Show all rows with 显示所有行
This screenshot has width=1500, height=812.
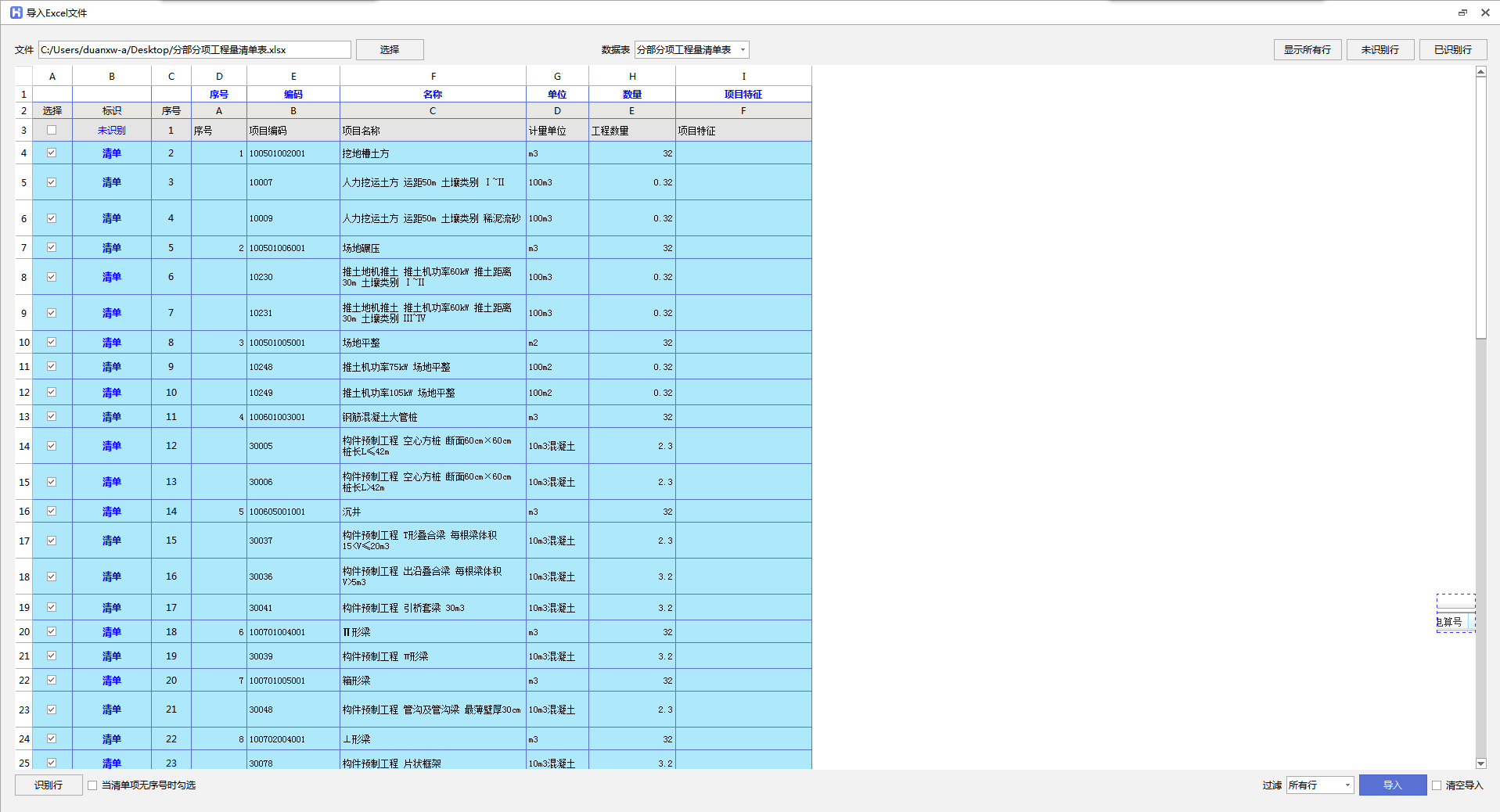[1307, 50]
